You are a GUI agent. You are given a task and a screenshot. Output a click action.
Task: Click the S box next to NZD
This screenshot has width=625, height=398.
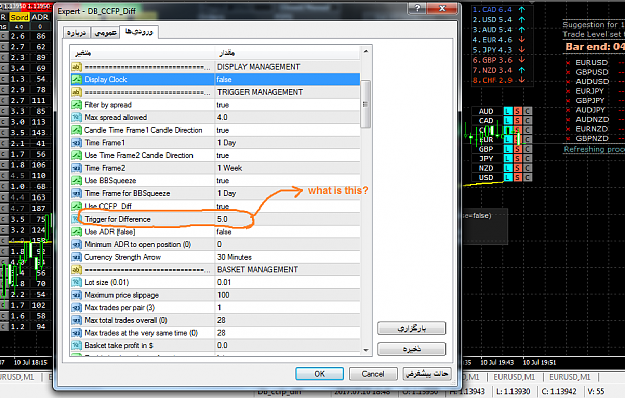click(517, 168)
